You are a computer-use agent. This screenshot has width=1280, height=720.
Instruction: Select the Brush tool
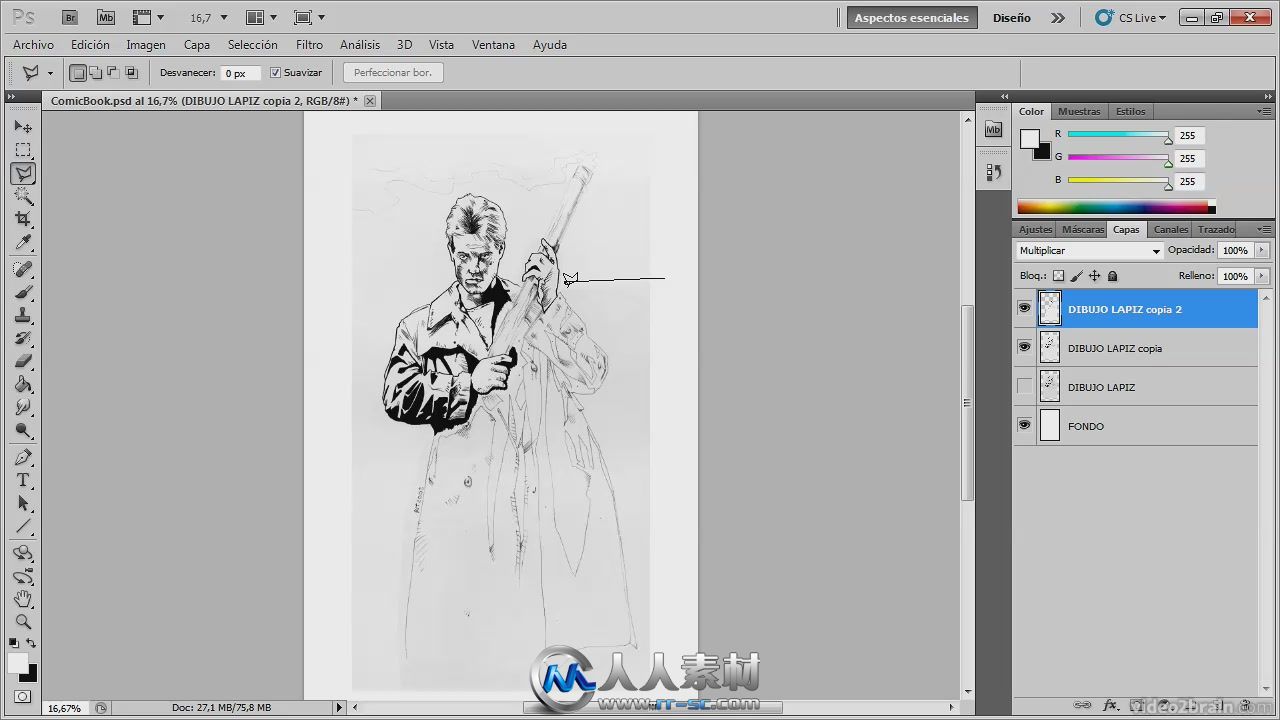click(x=23, y=292)
